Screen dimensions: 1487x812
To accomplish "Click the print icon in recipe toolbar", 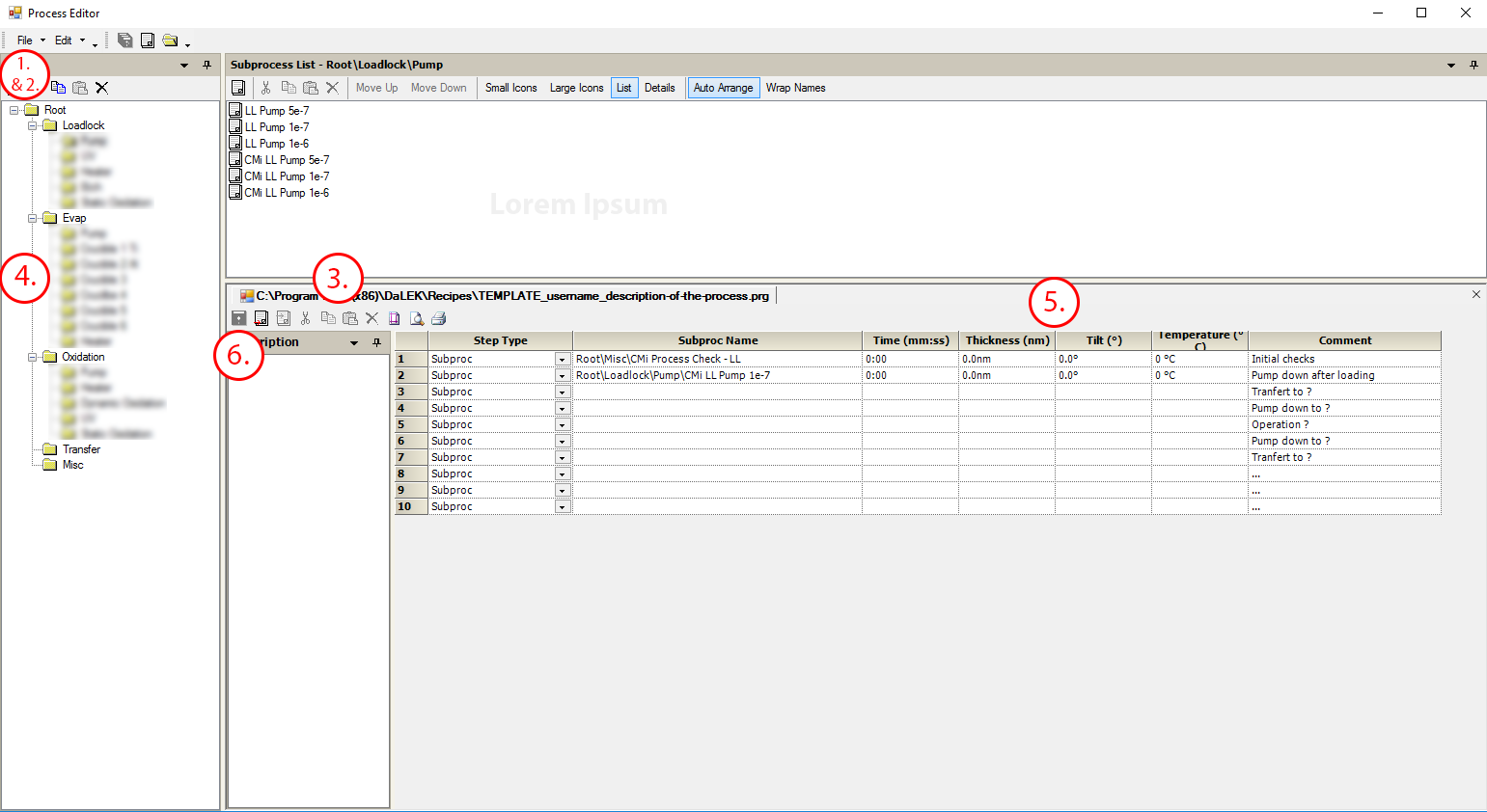I will pos(439,318).
